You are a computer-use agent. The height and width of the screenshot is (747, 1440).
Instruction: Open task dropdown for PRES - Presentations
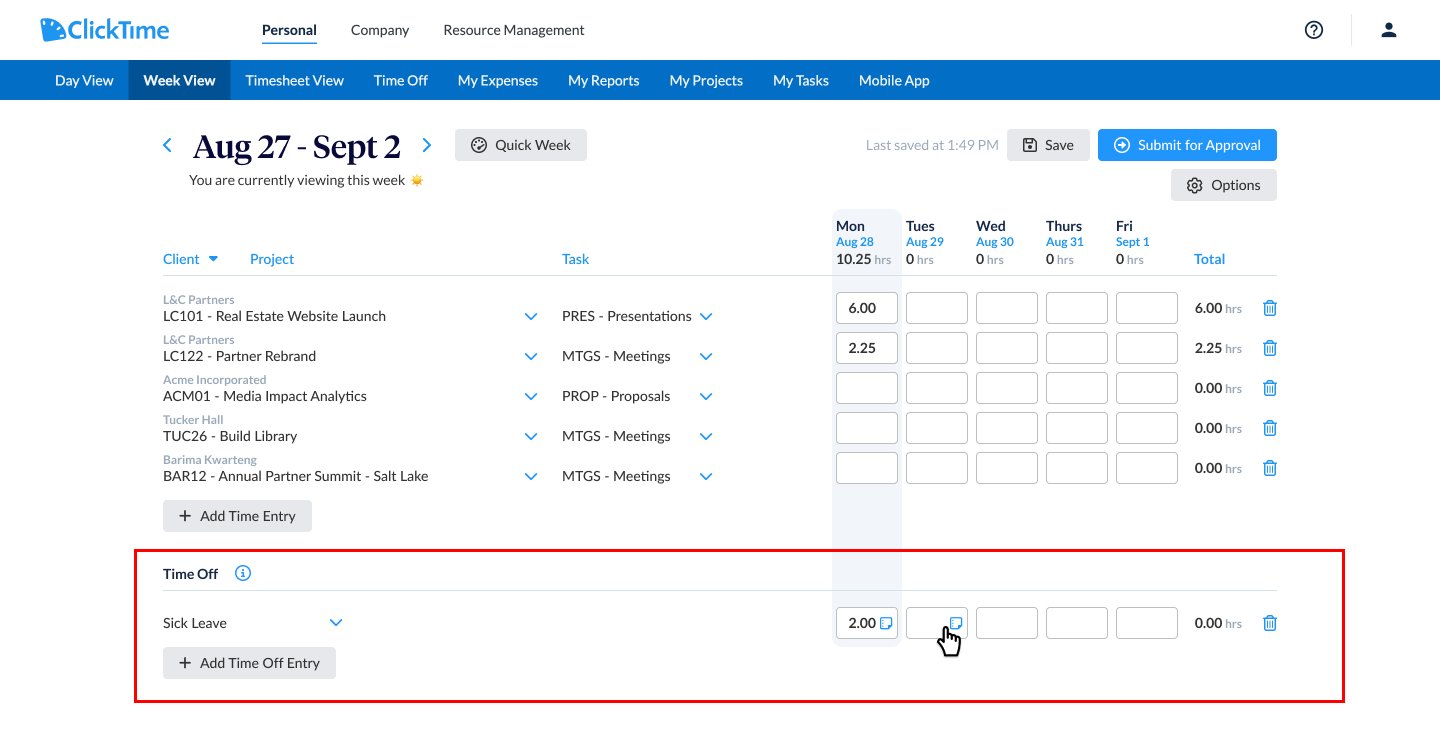coord(706,317)
